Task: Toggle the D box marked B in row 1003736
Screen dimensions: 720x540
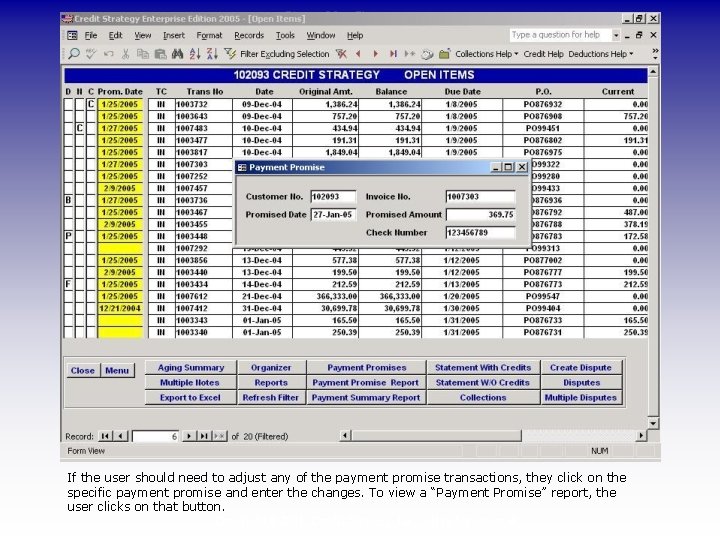Action: (69, 200)
